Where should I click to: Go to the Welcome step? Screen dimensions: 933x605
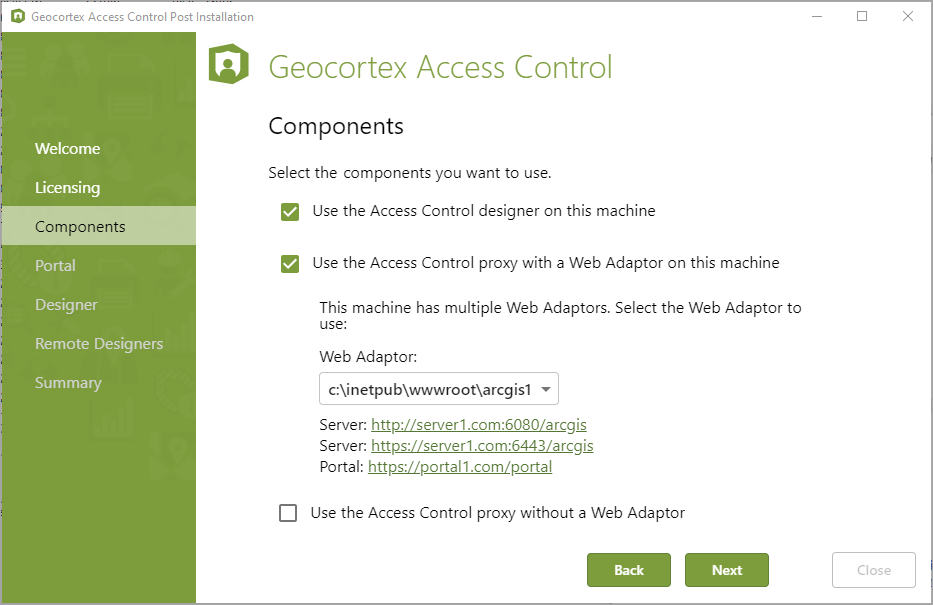[67, 149]
